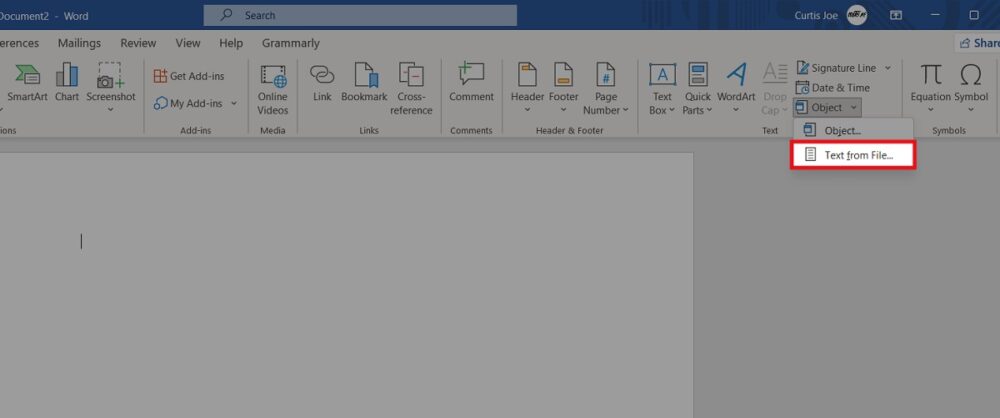Toggle ribbon display options icon
The height and width of the screenshot is (418, 1000).
895,15
